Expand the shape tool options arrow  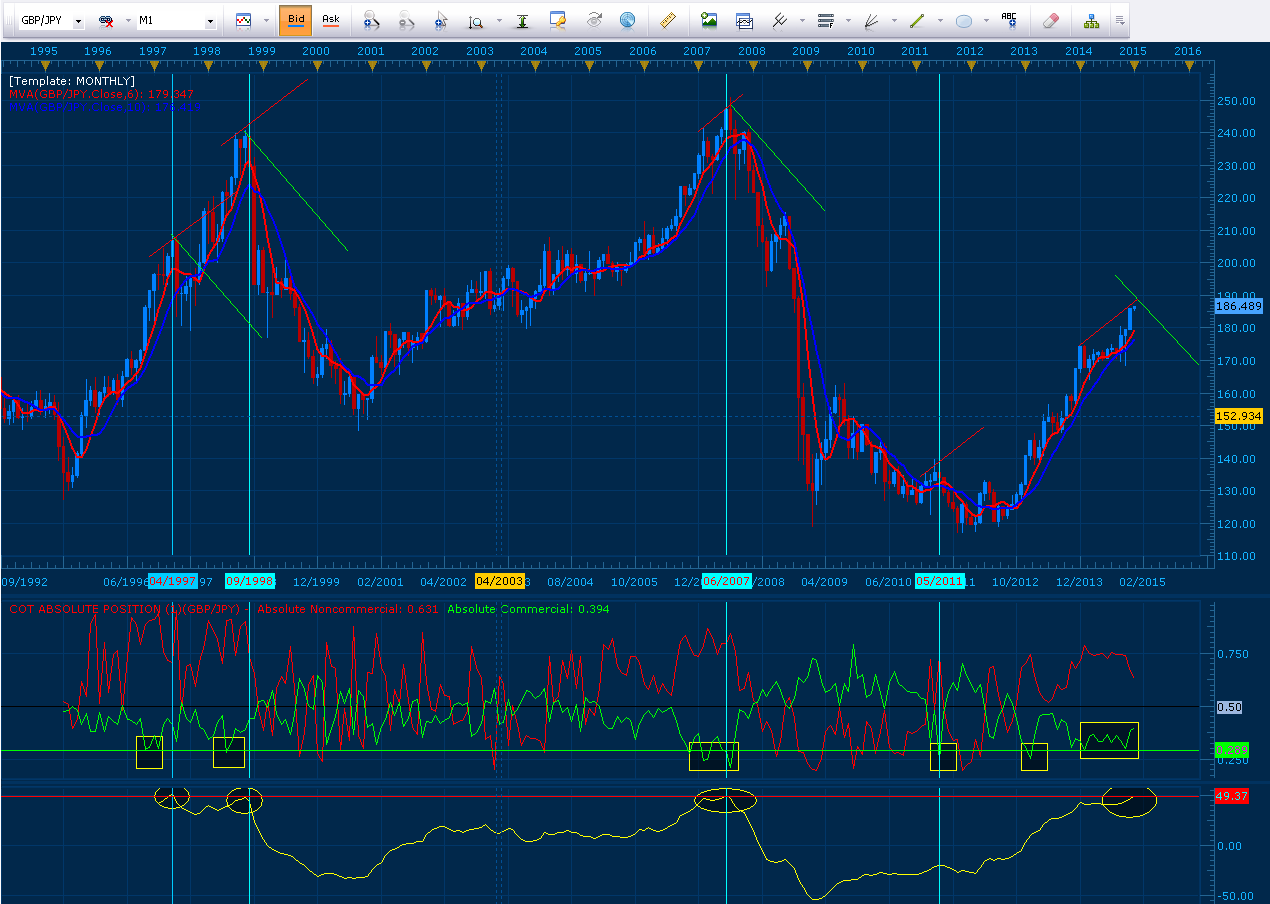986,20
